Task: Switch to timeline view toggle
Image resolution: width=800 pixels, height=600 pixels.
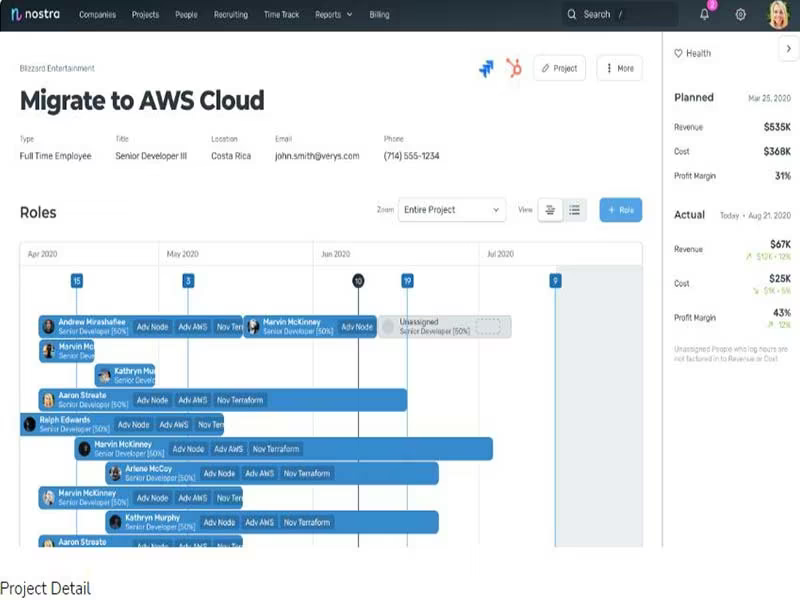Action: pyautogui.click(x=550, y=210)
